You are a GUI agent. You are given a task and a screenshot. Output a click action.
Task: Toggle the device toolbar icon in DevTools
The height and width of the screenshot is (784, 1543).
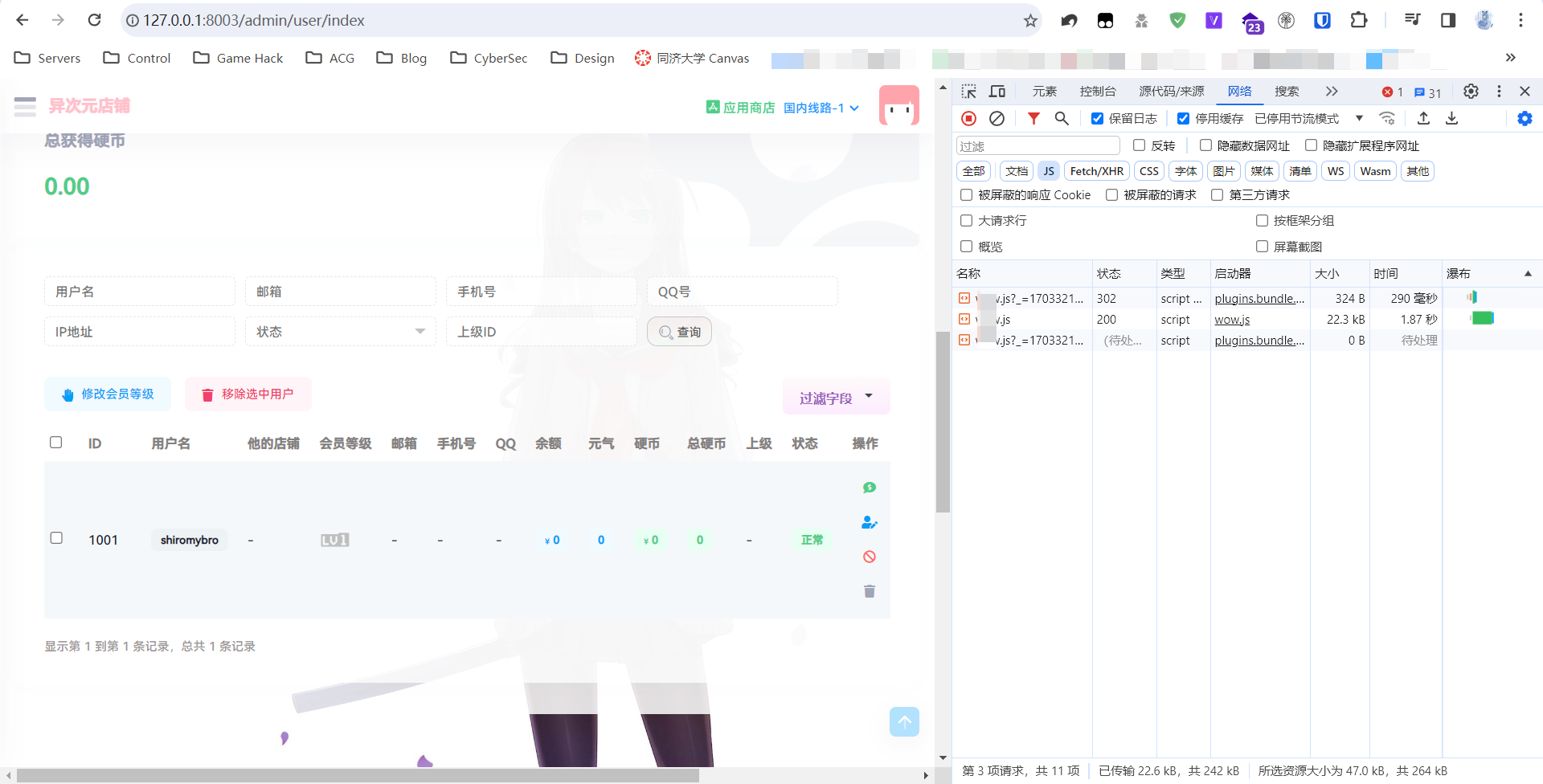click(x=997, y=92)
